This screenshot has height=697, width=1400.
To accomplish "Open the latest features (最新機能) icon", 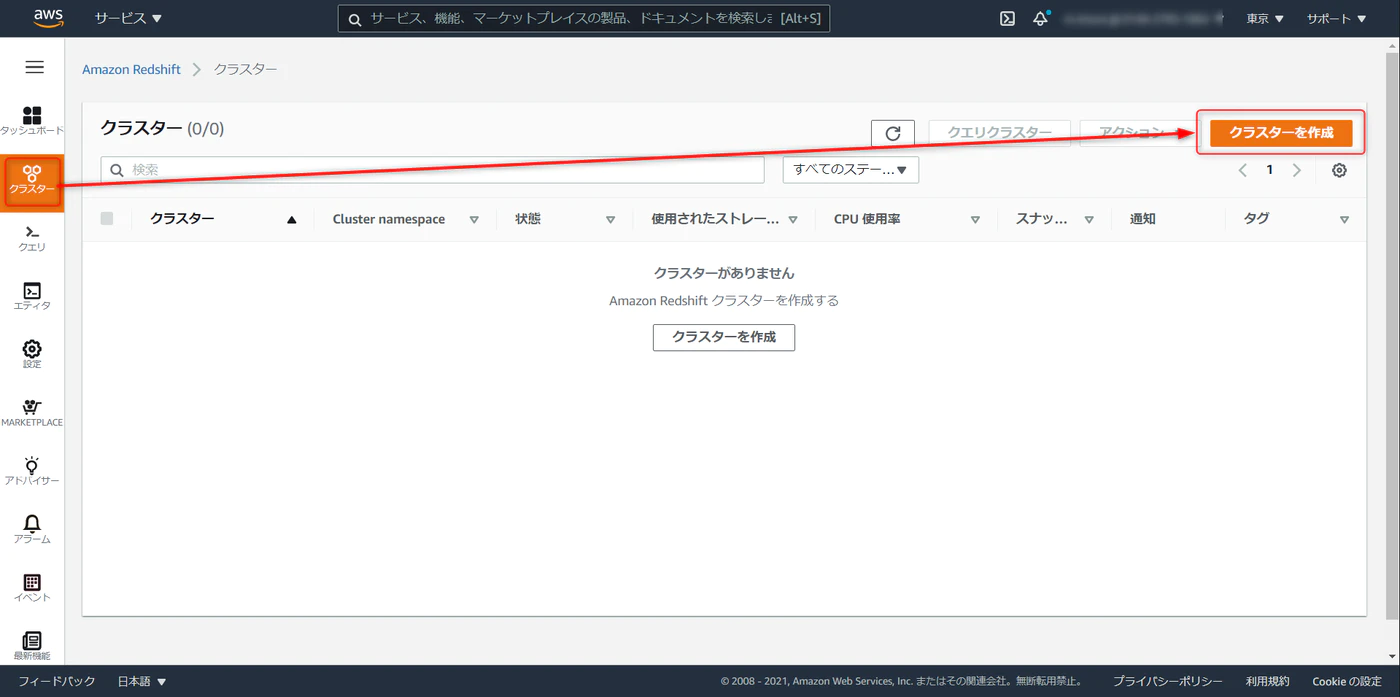I will point(32,646).
